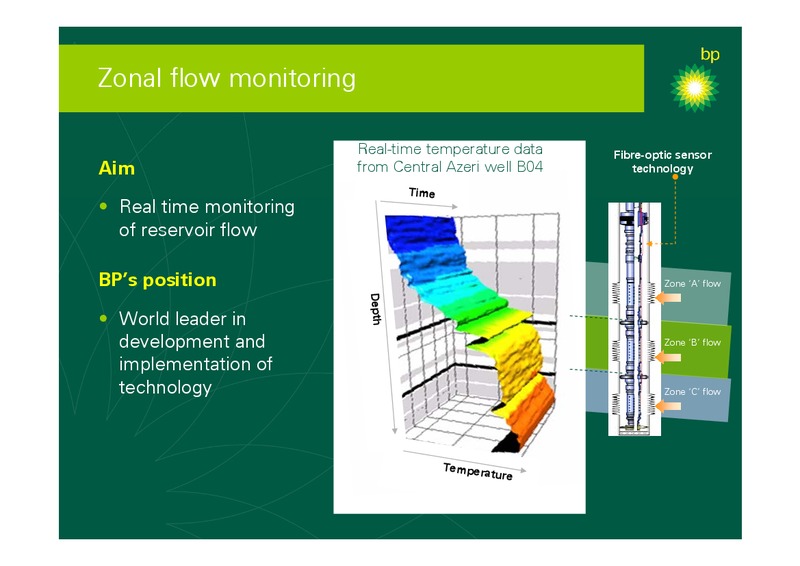Select the 'Zonal flow monitoring' title

(227, 78)
